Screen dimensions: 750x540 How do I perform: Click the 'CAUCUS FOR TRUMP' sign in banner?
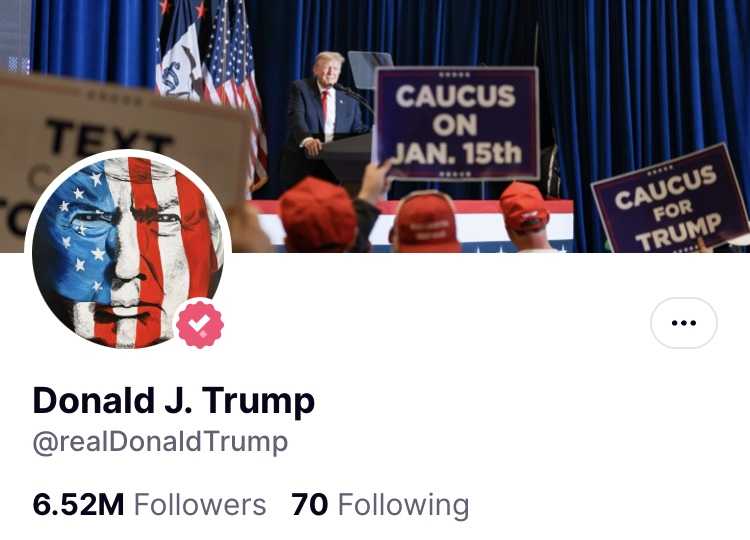coord(670,200)
